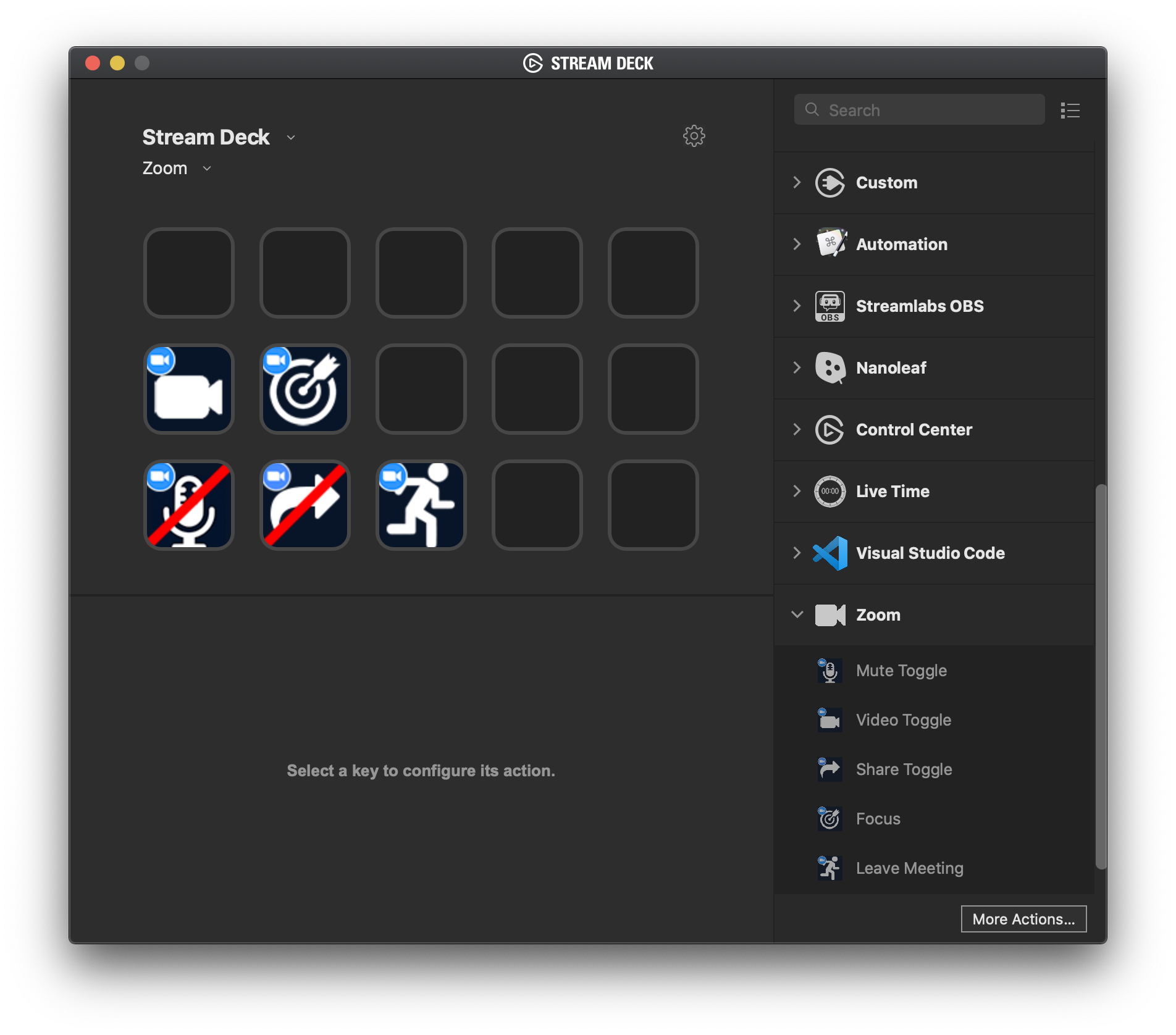Click the Nanoleaf label

coord(891,368)
